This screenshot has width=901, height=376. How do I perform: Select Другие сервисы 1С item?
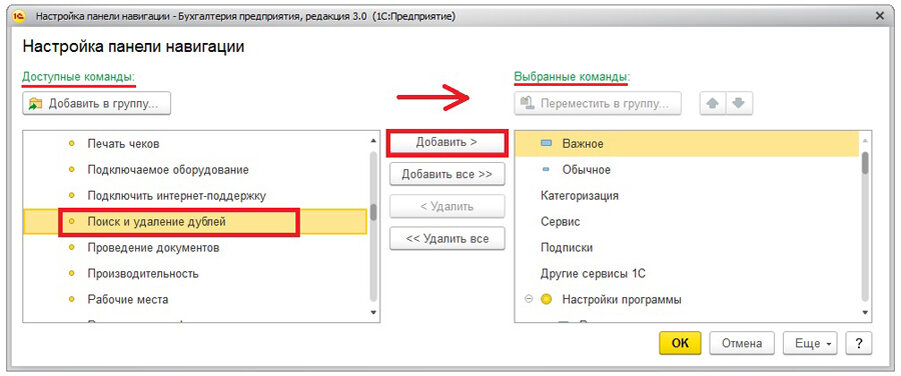pos(687,274)
